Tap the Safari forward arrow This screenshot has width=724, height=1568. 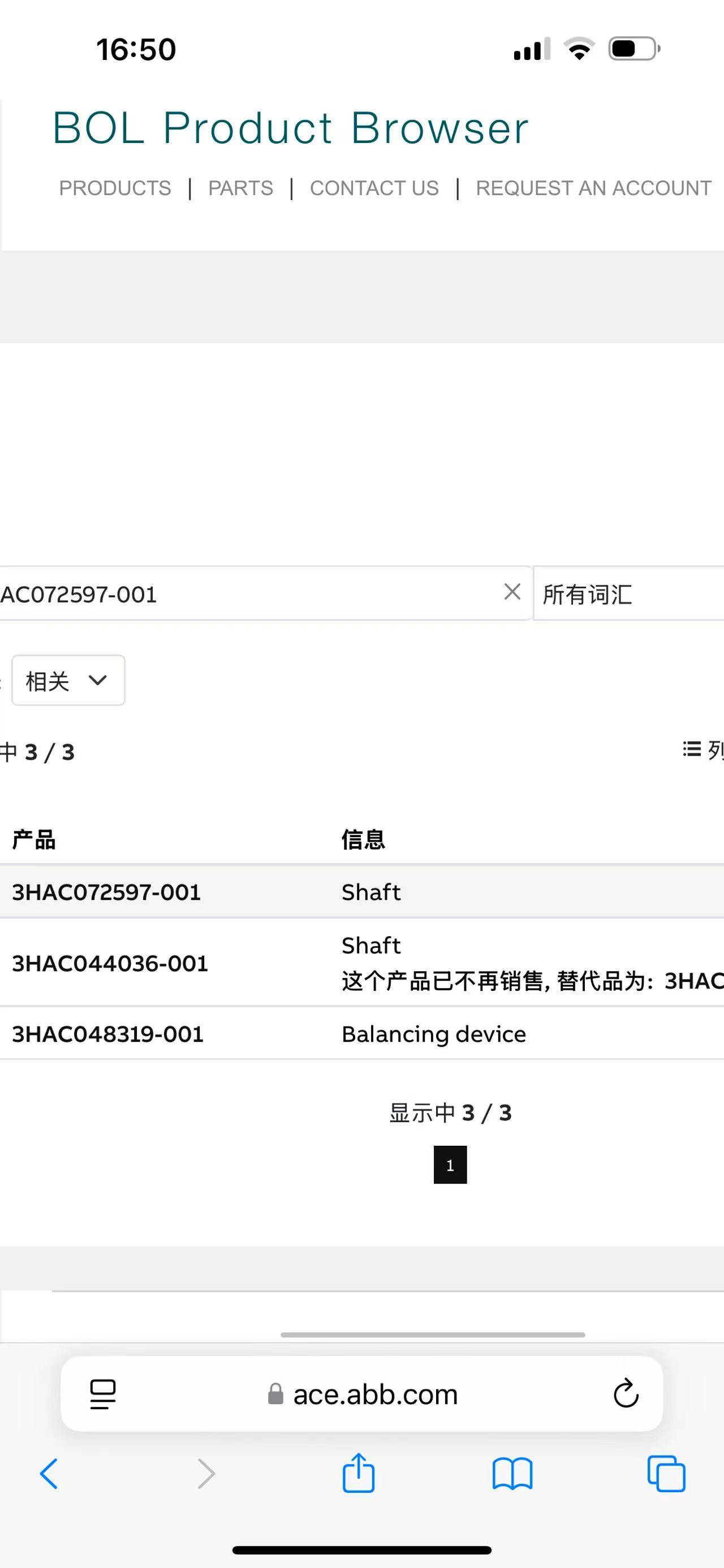tap(206, 1474)
